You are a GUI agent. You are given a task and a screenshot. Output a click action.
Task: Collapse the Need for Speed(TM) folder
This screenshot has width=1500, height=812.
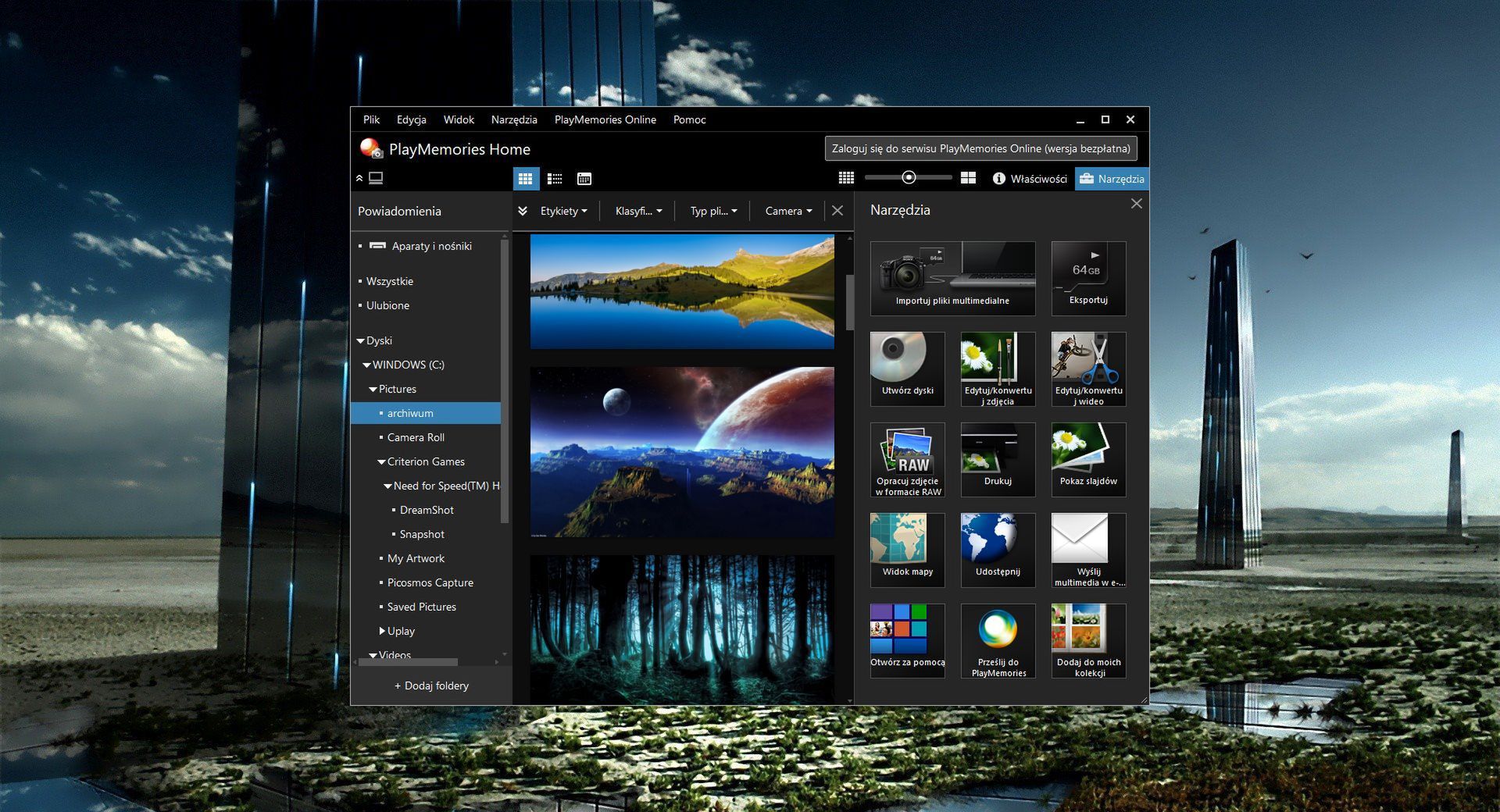coord(387,486)
